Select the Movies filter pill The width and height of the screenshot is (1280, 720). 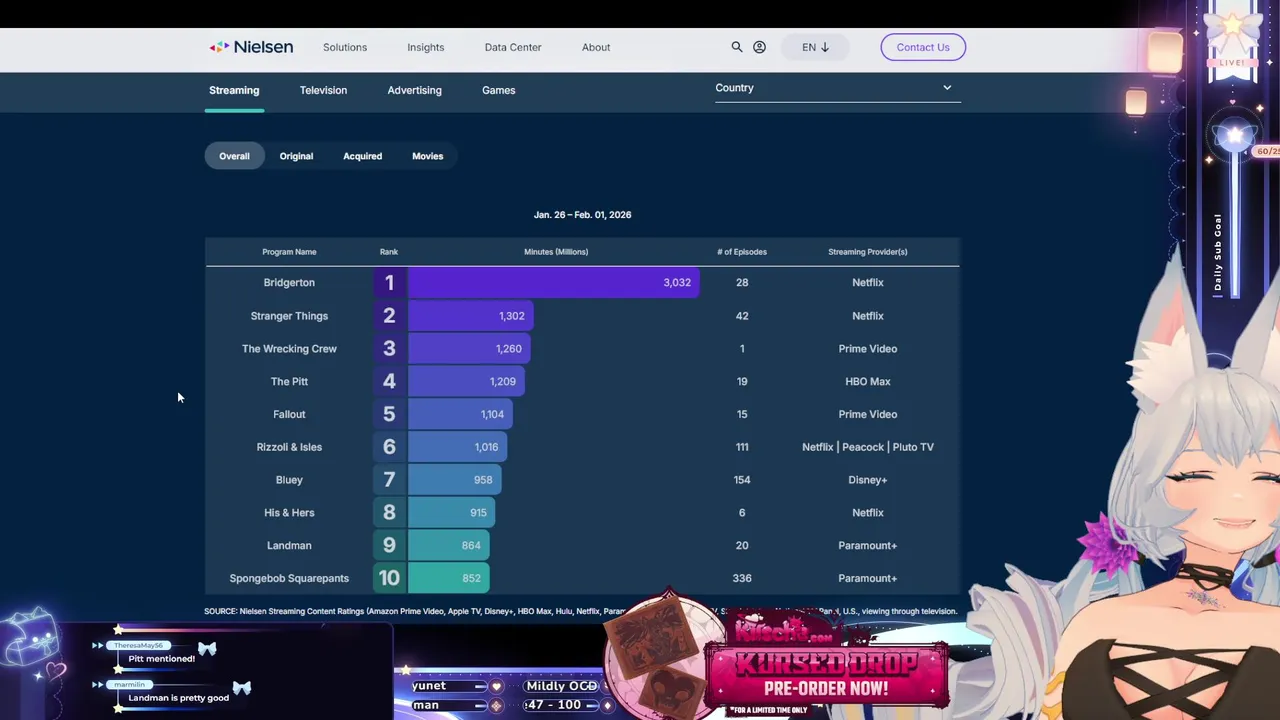coord(427,156)
